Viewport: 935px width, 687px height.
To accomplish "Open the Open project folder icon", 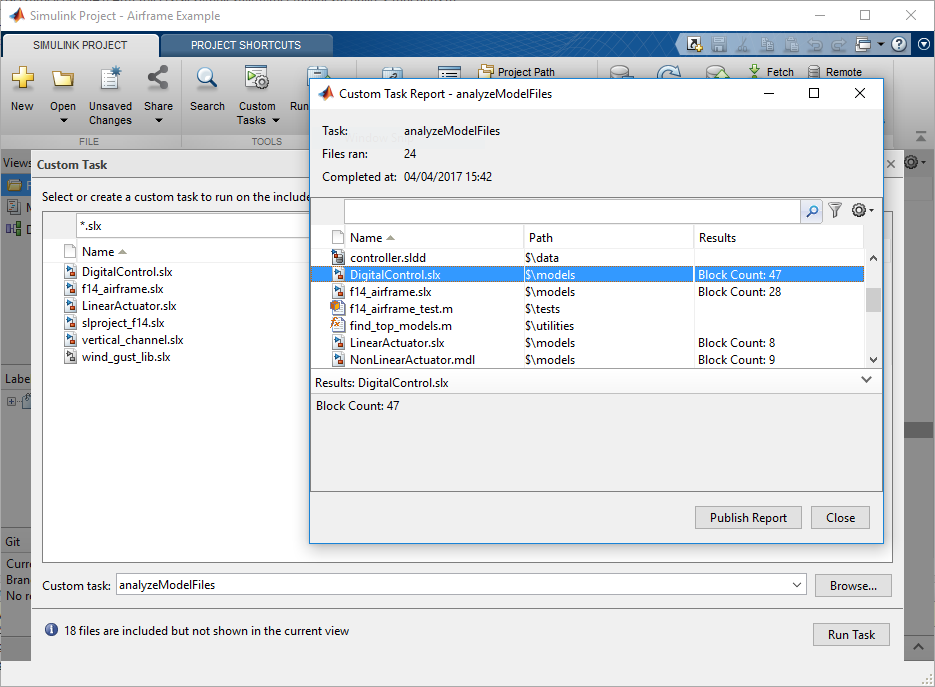I will click(x=63, y=78).
